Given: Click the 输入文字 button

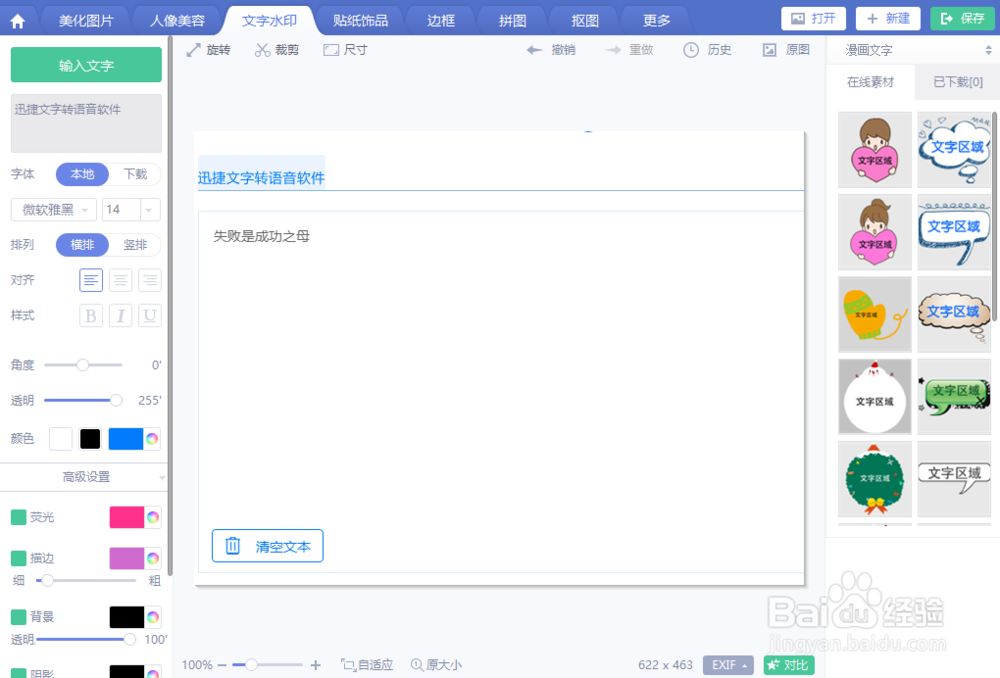Looking at the screenshot, I should click(x=86, y=65).
